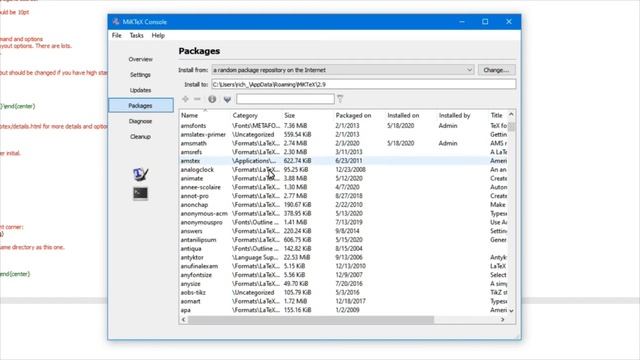Click the uninstall package minus icon

coord(197,99)
